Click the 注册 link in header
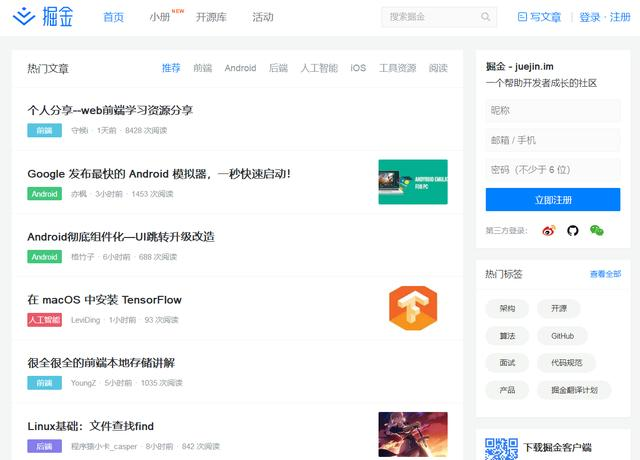 [x=620, y=17]
